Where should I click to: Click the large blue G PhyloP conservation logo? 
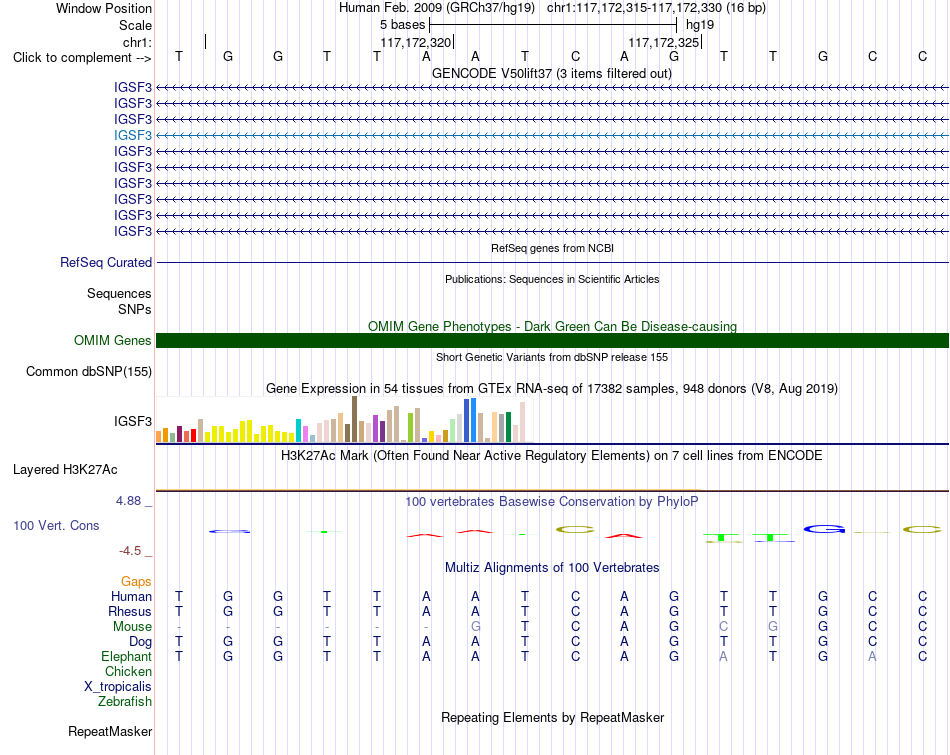point(823,530)
